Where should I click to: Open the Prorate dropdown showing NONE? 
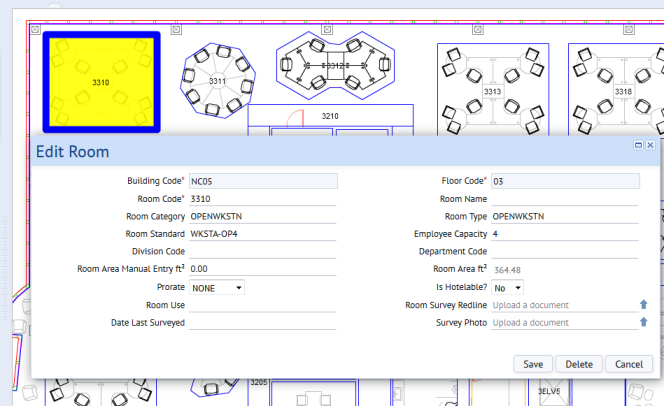click(x=216, y=288)
